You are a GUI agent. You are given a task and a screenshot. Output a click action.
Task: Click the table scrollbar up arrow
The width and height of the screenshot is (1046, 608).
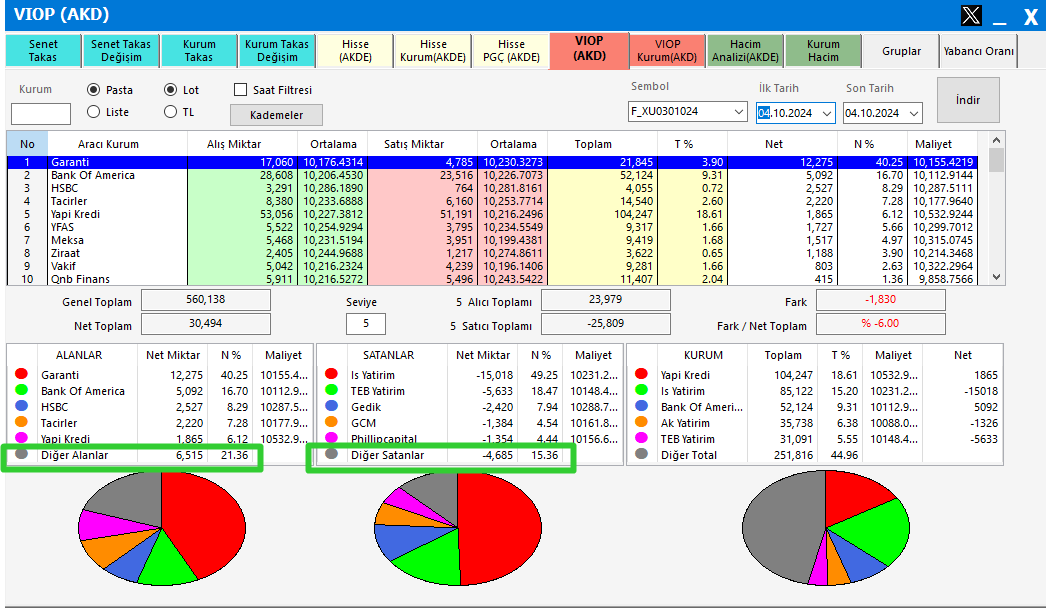point(996,139)
